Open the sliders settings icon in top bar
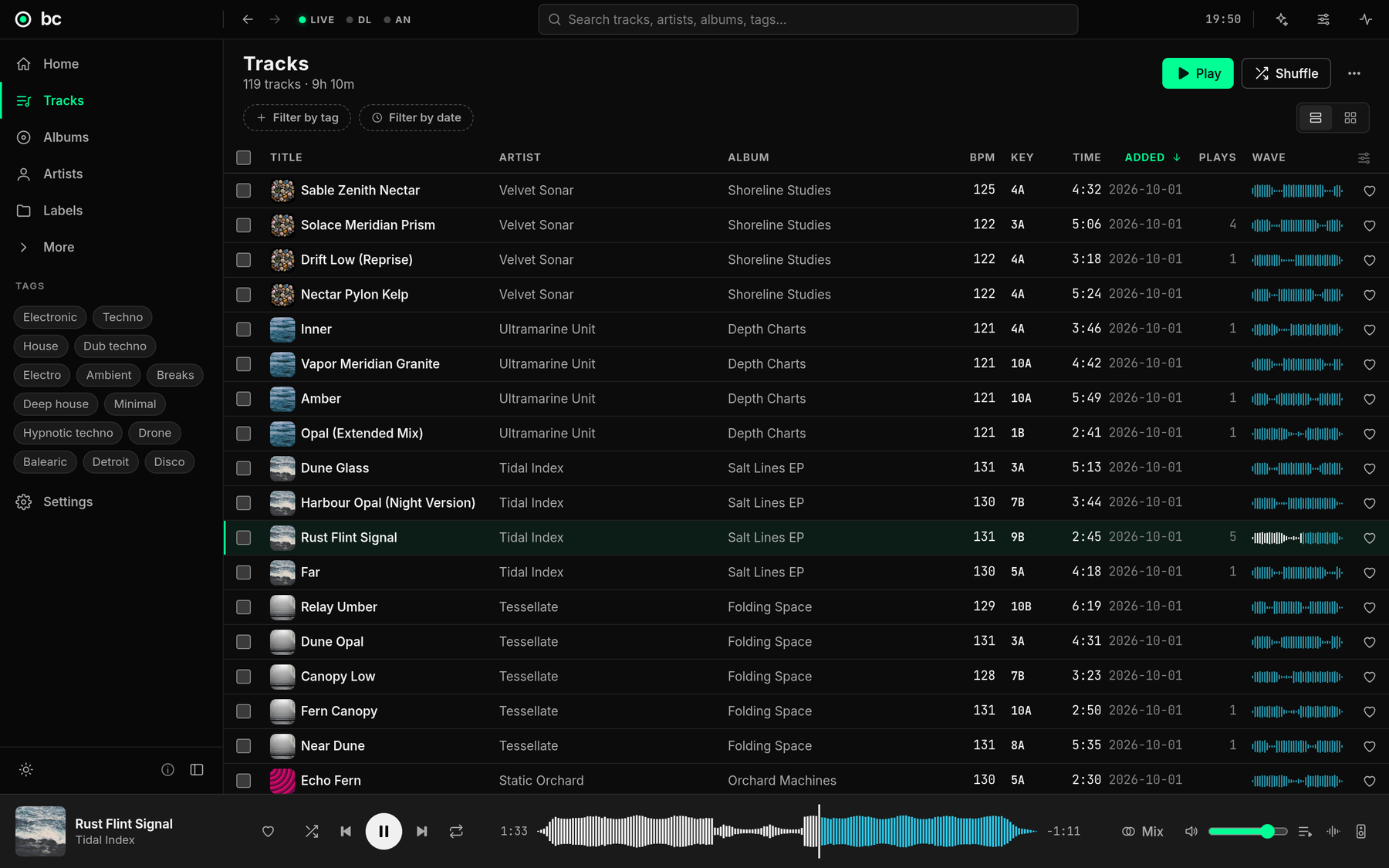The width and height of the screenshot is (1389, 868). [x=1323, y=19]
